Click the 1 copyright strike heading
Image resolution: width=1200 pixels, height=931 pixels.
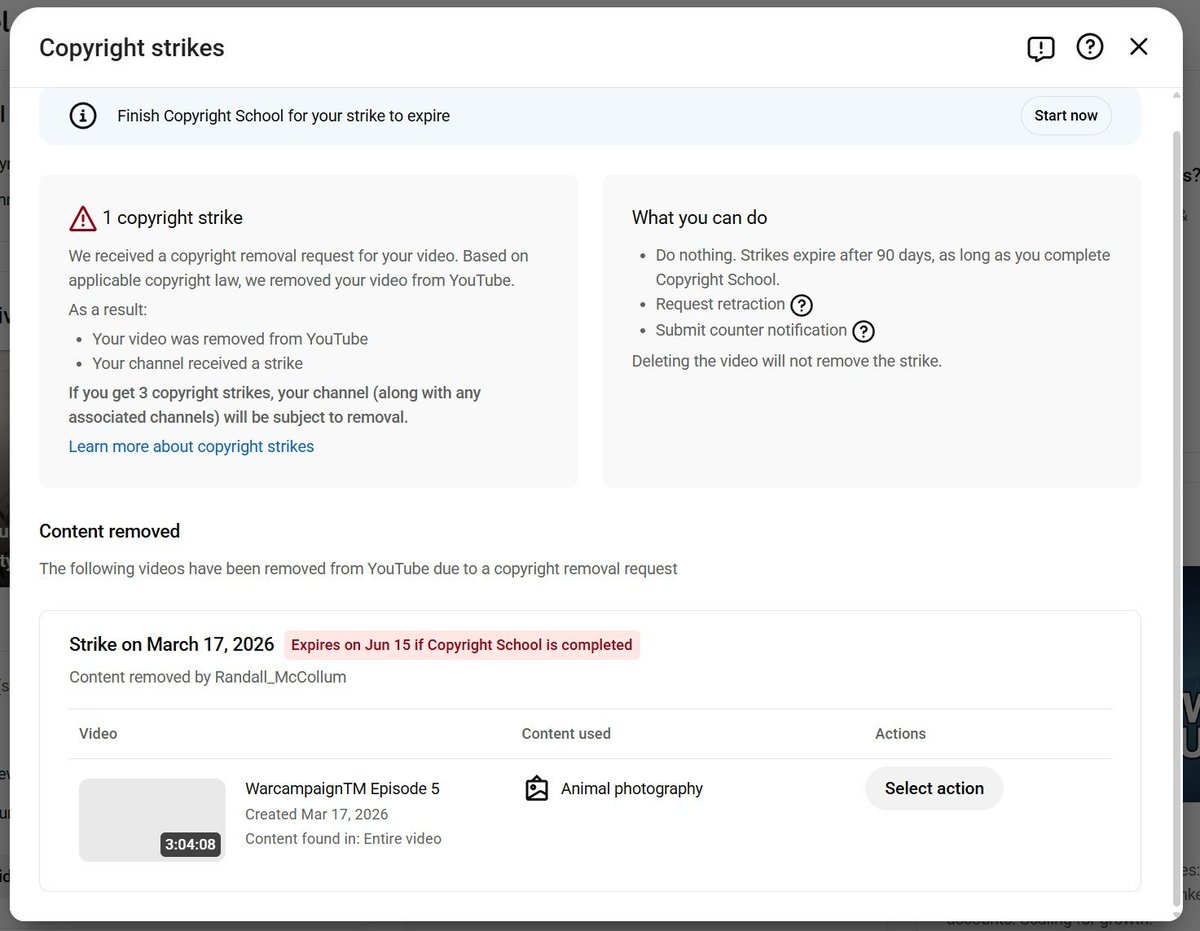(172, 218)
